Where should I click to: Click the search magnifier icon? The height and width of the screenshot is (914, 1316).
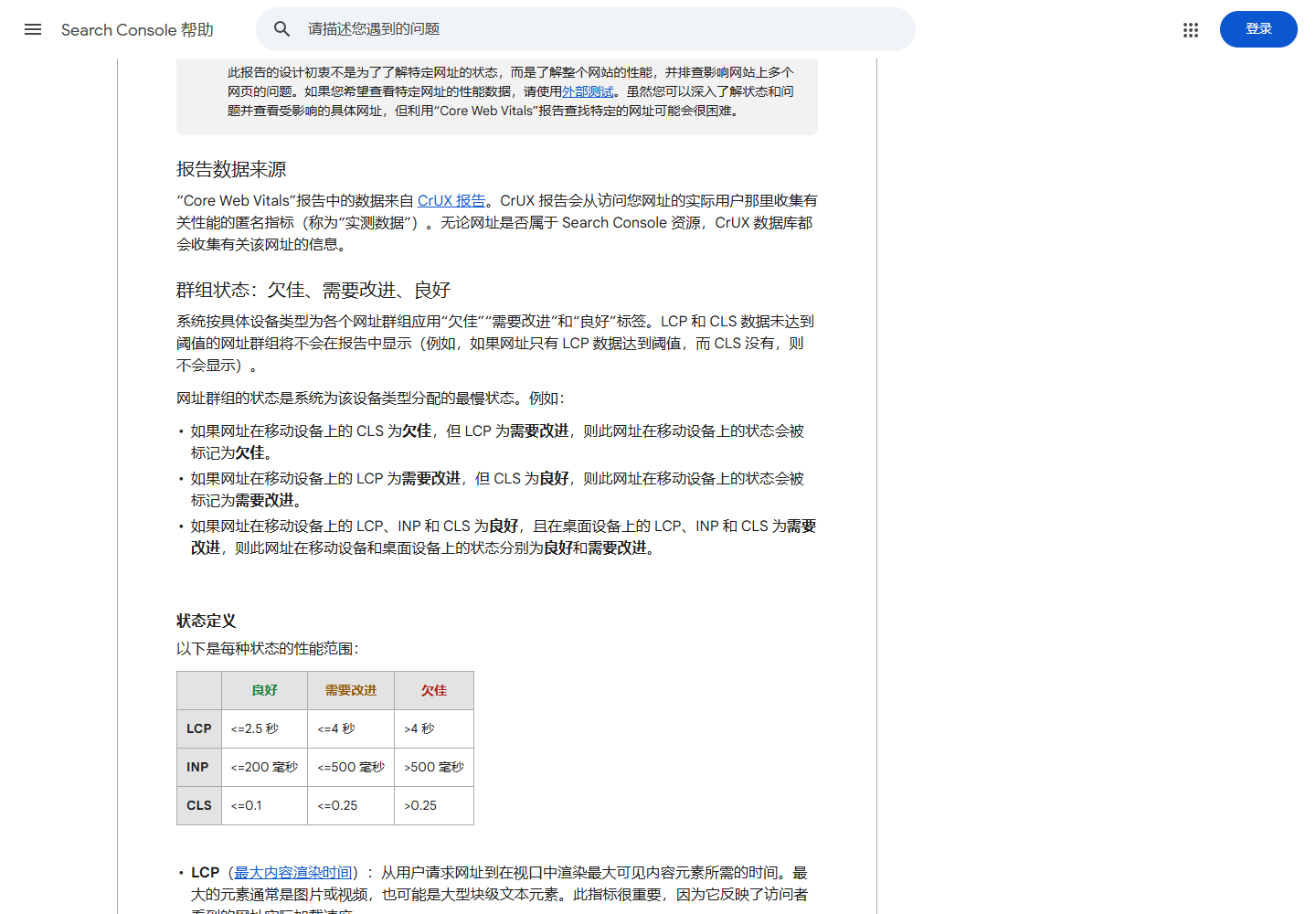(282, 29)
